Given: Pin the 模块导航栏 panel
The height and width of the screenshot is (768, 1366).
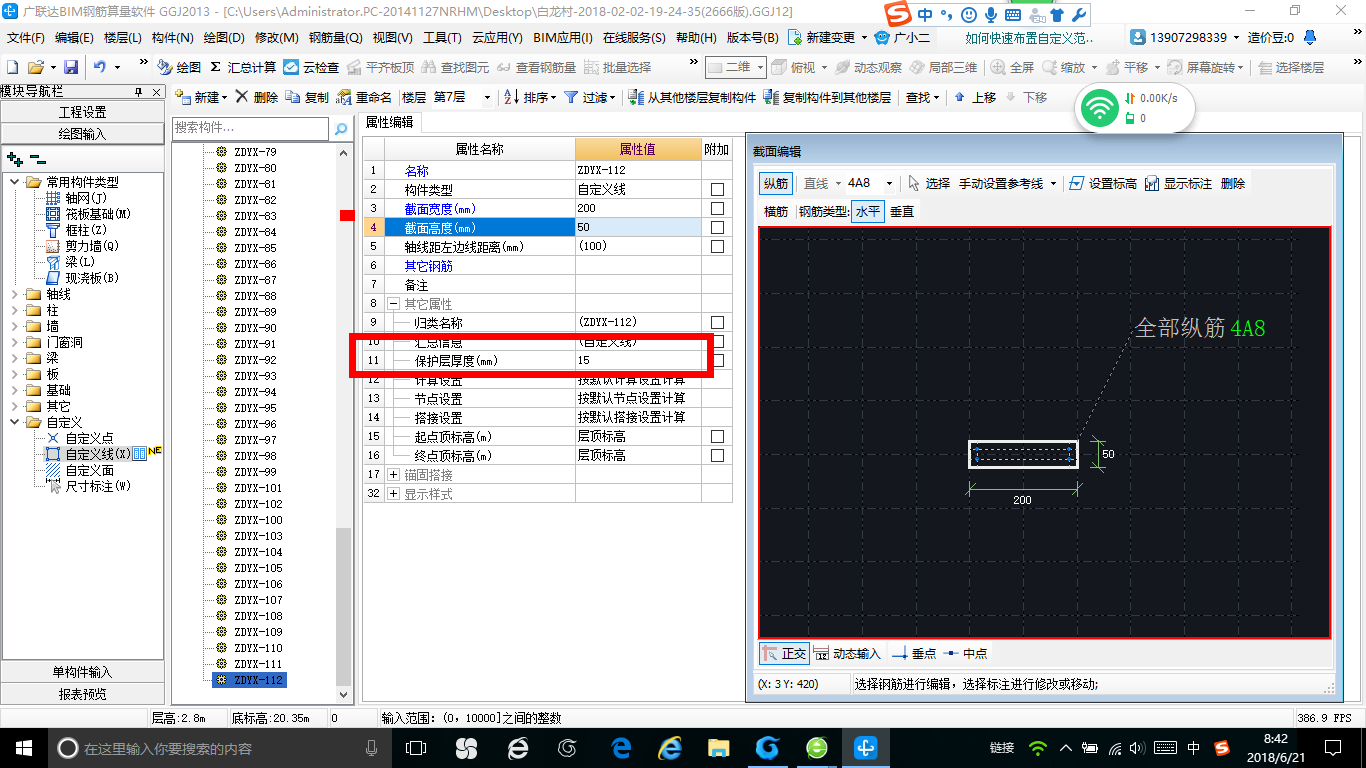Looking at the screenshot, I should (139, 91).
